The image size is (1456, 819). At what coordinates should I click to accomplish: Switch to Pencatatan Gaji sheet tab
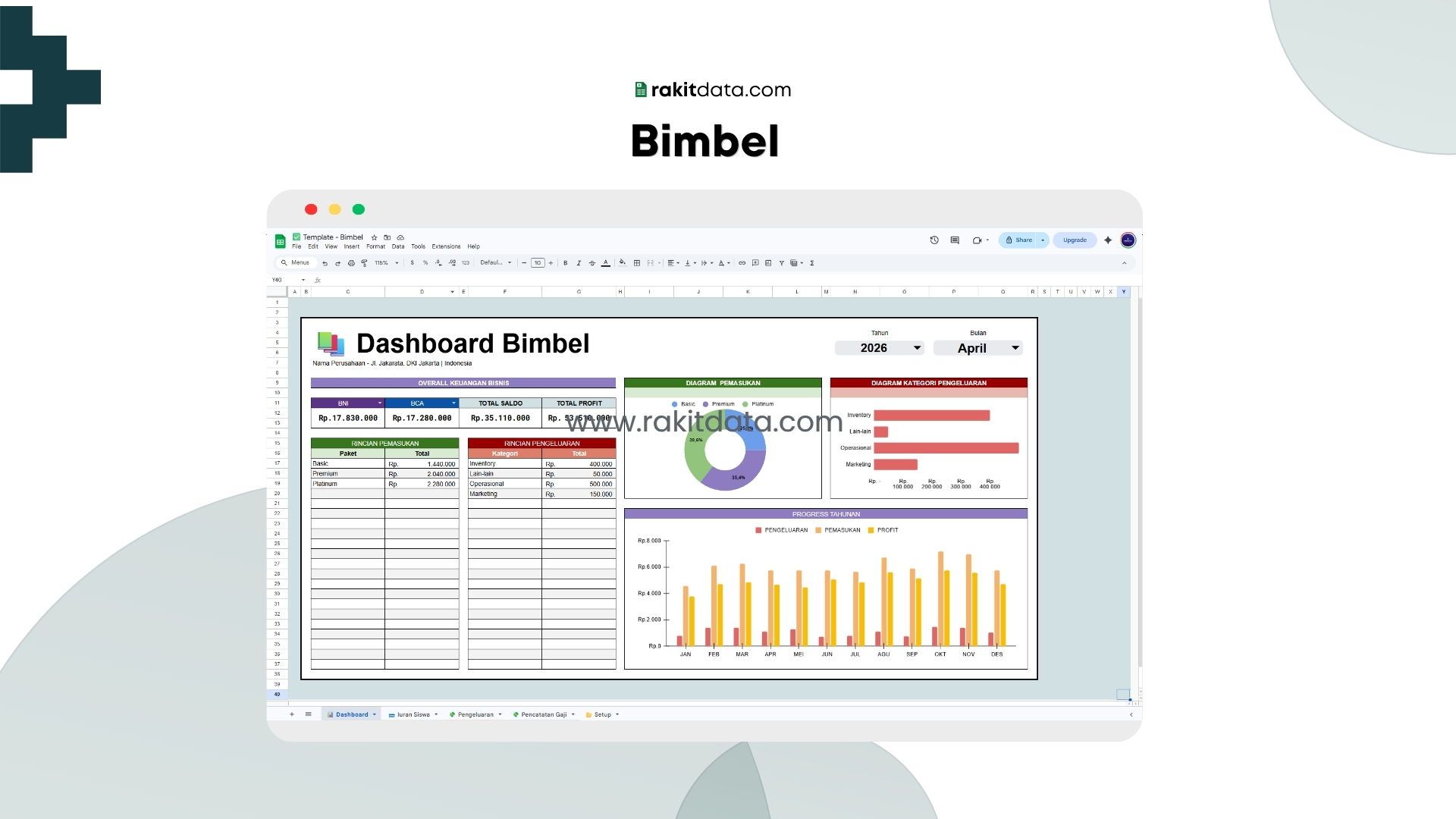point(544,714)
